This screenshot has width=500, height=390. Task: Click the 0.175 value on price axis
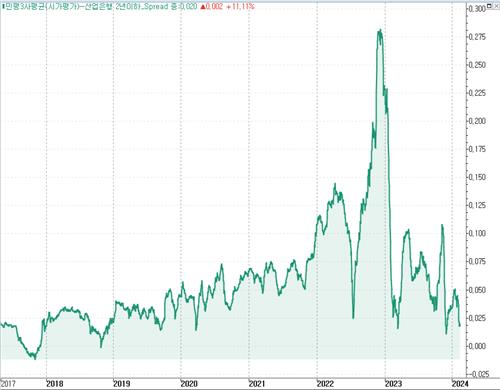click(x=477, y=149)
